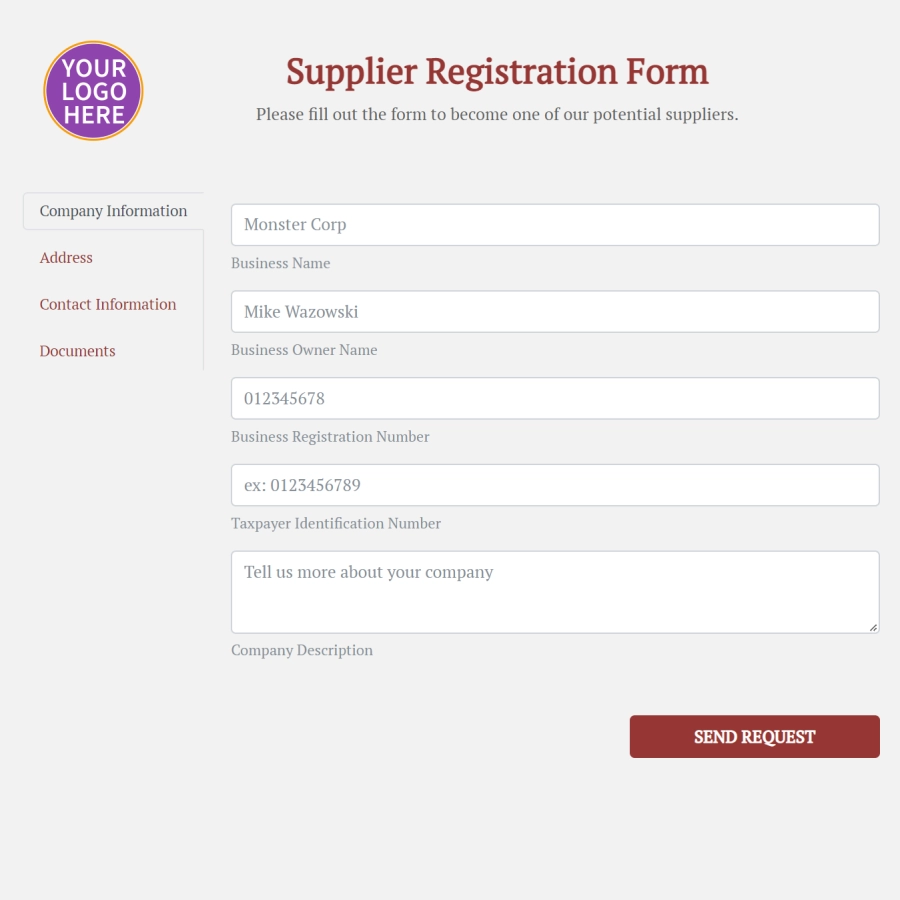
Task: Click the Taxpayer Identification Number label
Action: [335, 523]
